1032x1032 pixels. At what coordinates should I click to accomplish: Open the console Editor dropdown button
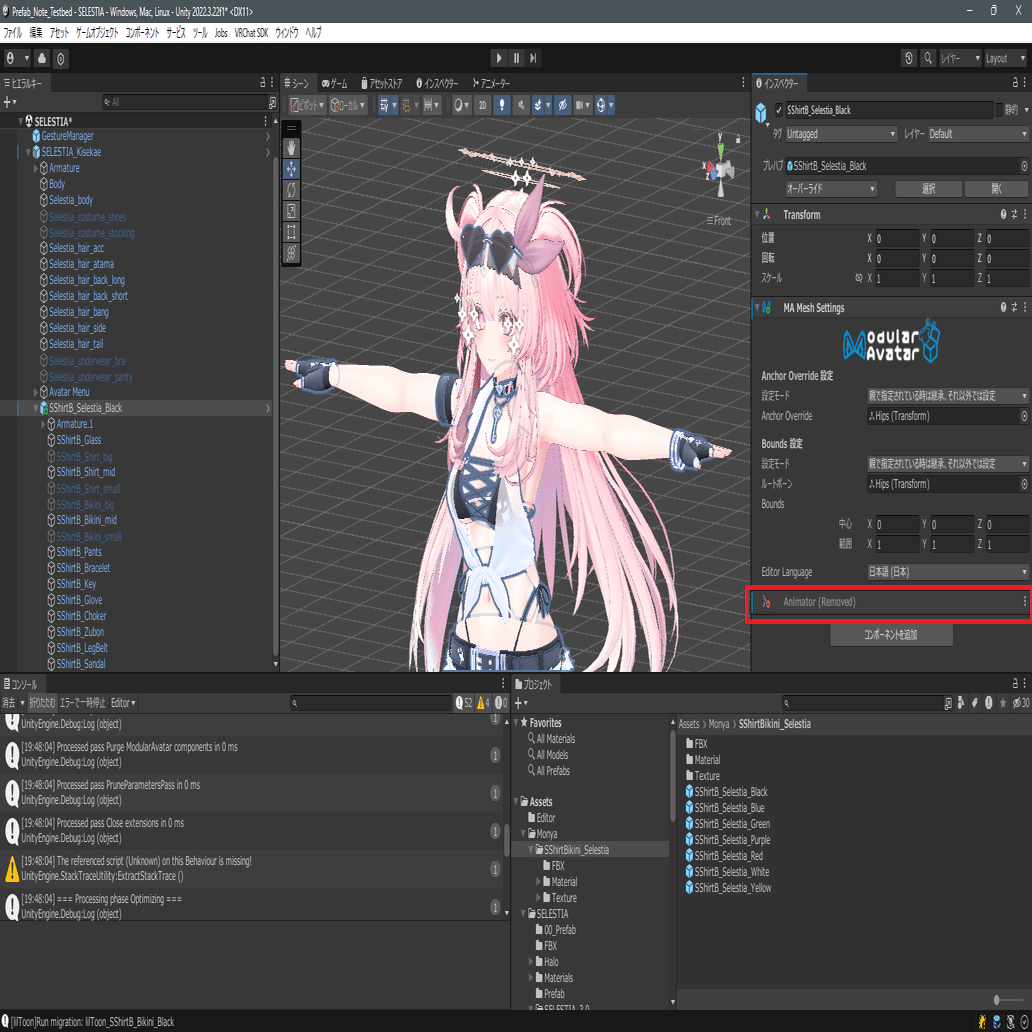(x=123, y=703)
